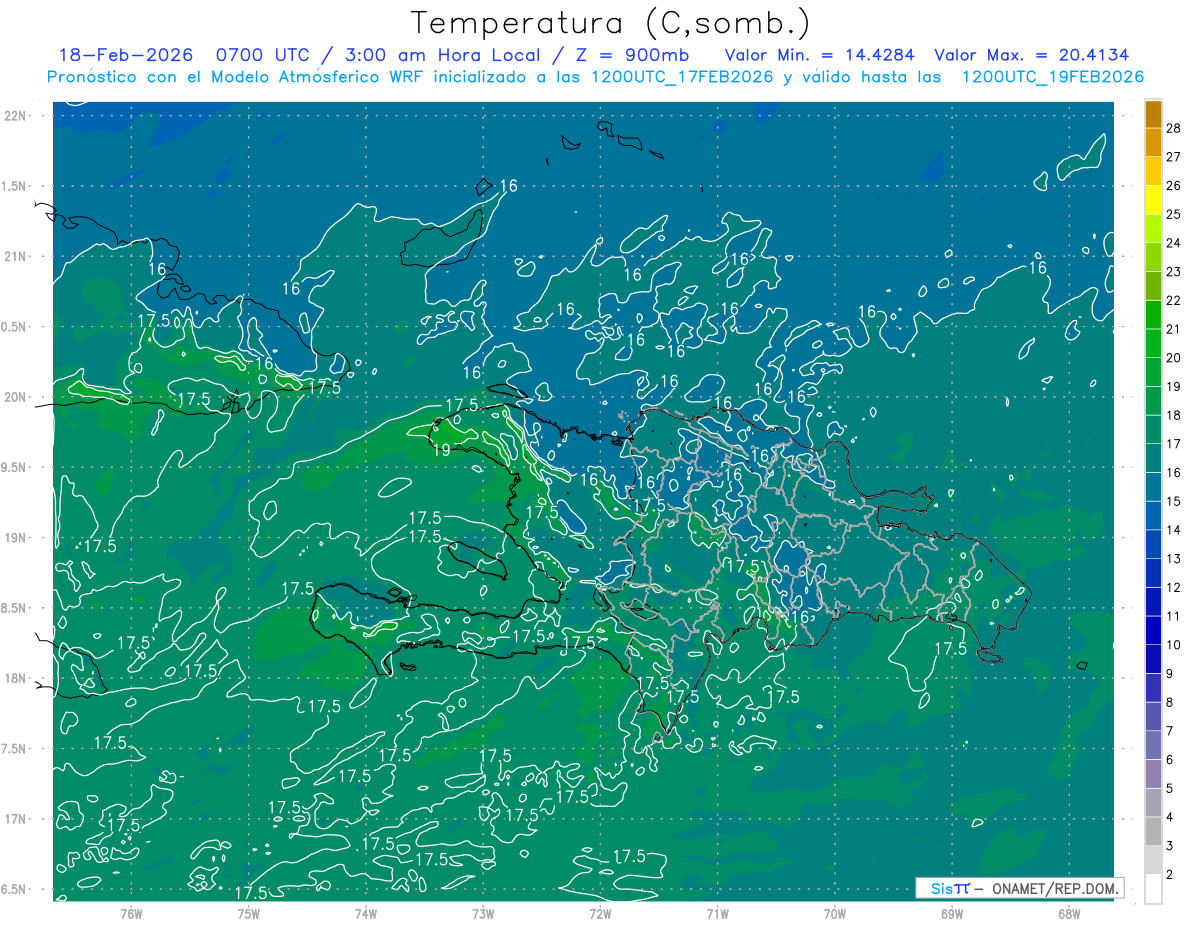Click the '8.5N' cropped latitude axis label
This screenshot has height=927, width=1200.
coord(15,608)
